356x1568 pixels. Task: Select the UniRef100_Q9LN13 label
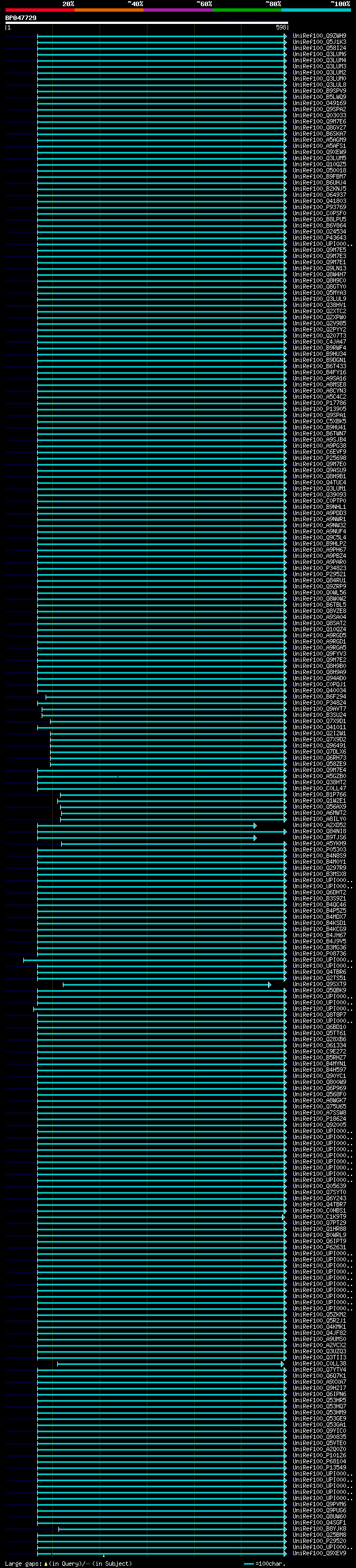coord(319,269)
